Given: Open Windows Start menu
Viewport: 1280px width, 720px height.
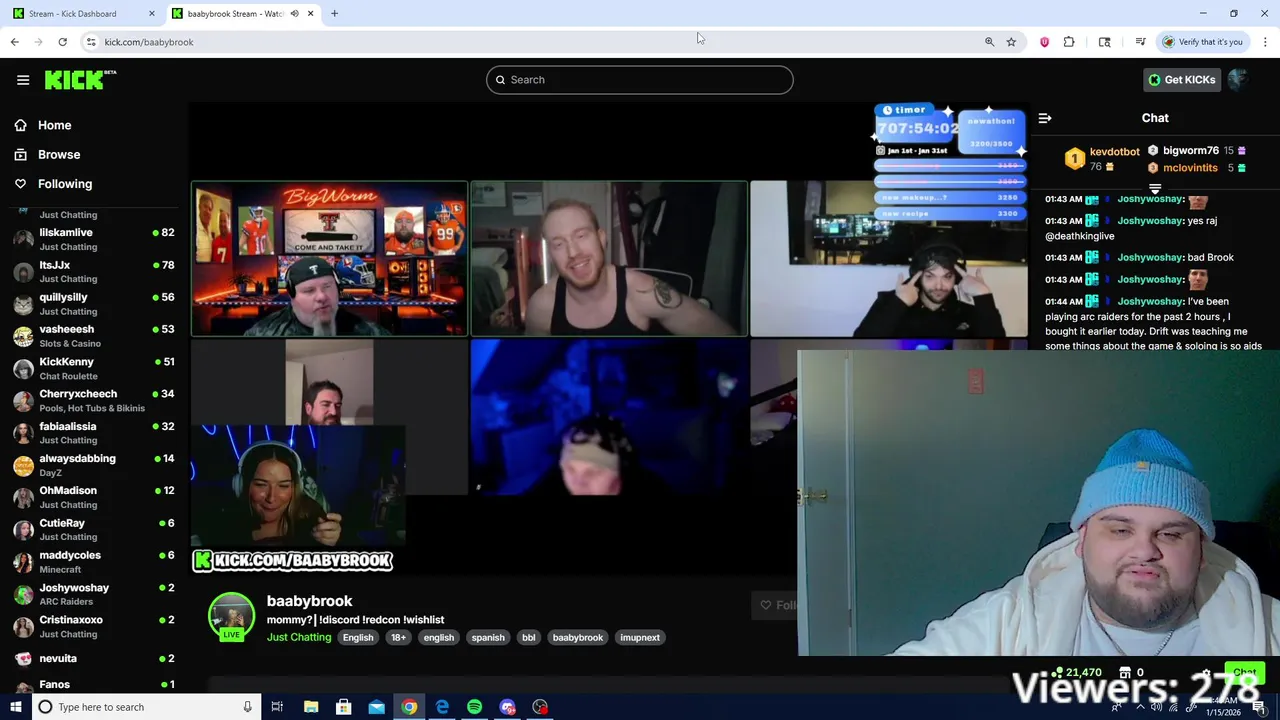Looking at the screenshot, I should pos(15,707).
